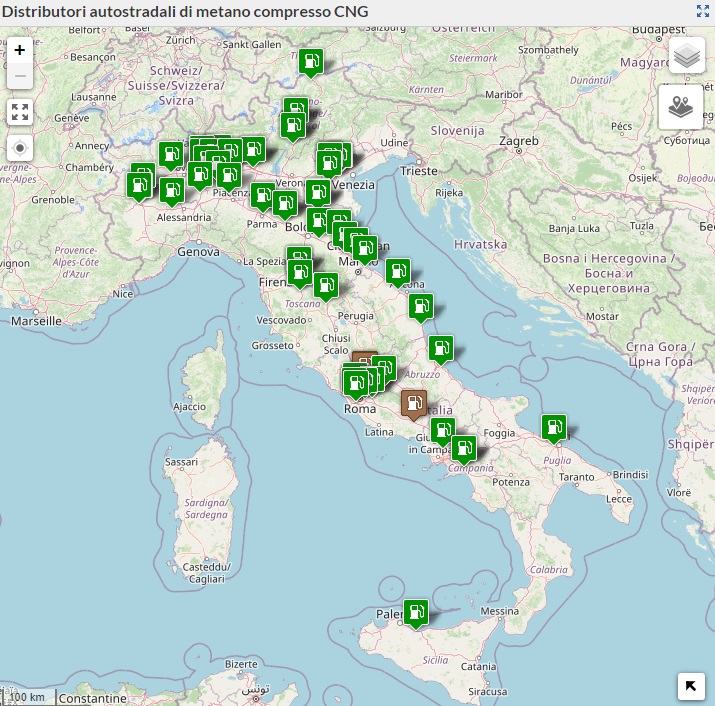Click the '100 km' scale bar
715x706 pixels.
(29, 697)
